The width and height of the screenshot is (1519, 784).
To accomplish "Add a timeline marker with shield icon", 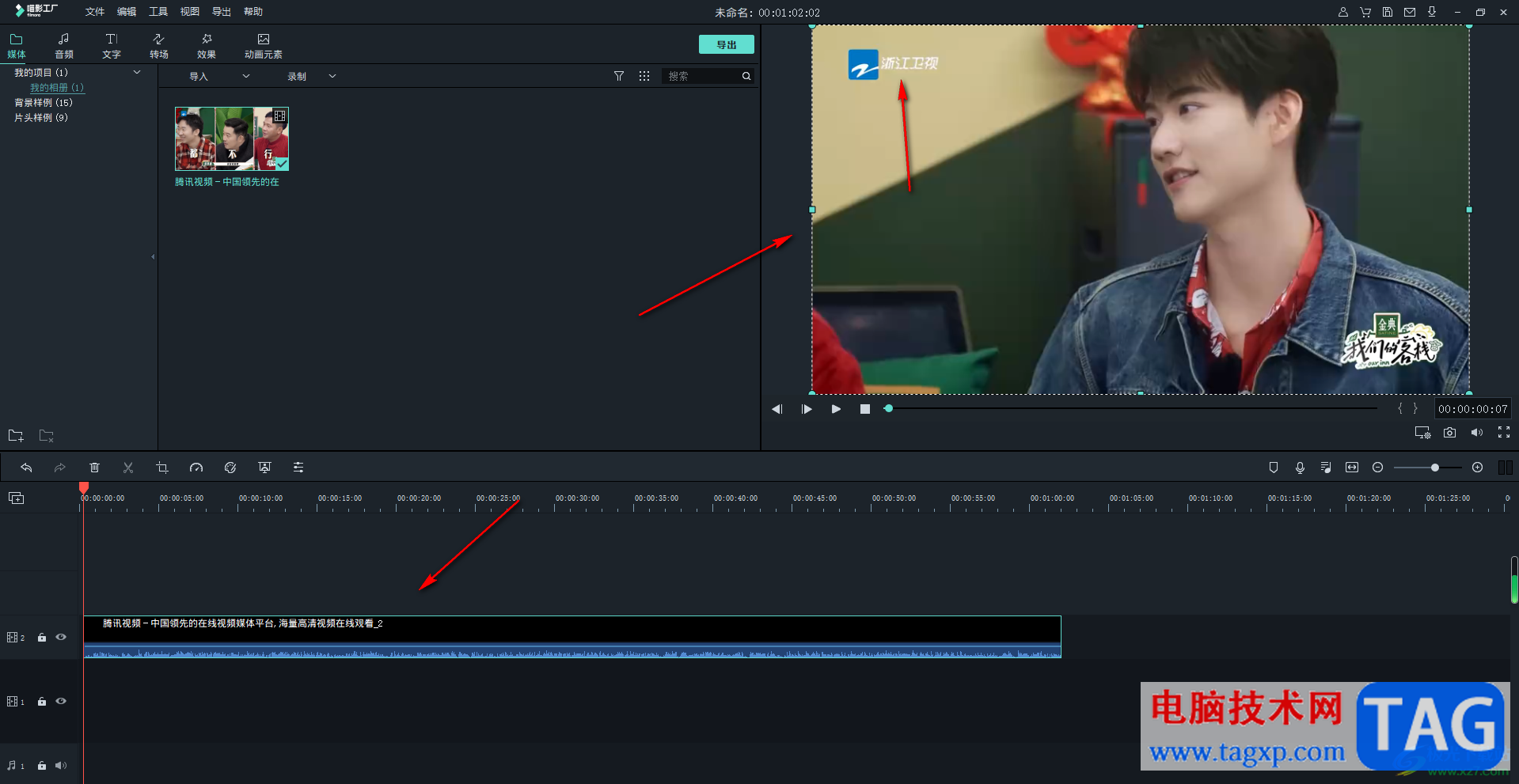I will pyautogui.click(x=1274, y=468).
